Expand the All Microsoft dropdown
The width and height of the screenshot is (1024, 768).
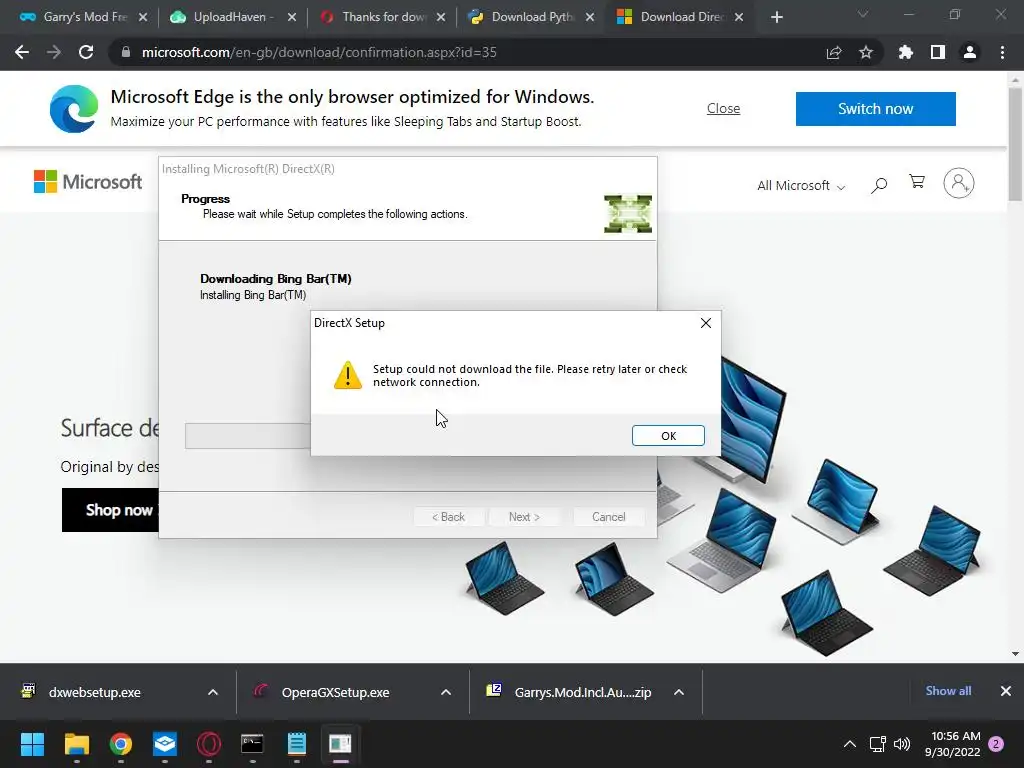pos(801,185)
